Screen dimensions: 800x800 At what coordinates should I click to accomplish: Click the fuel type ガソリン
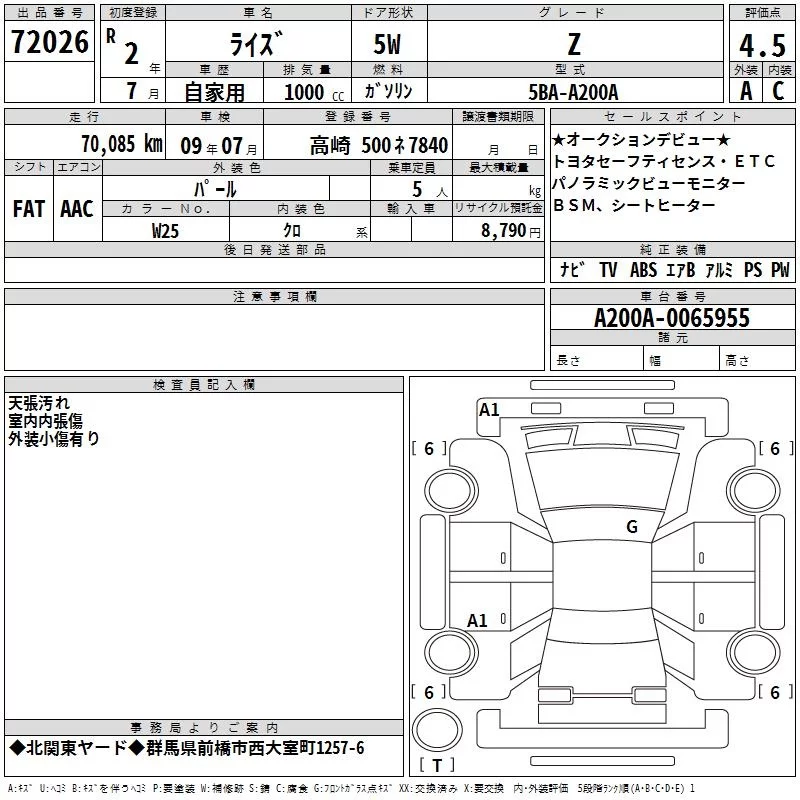388,91
